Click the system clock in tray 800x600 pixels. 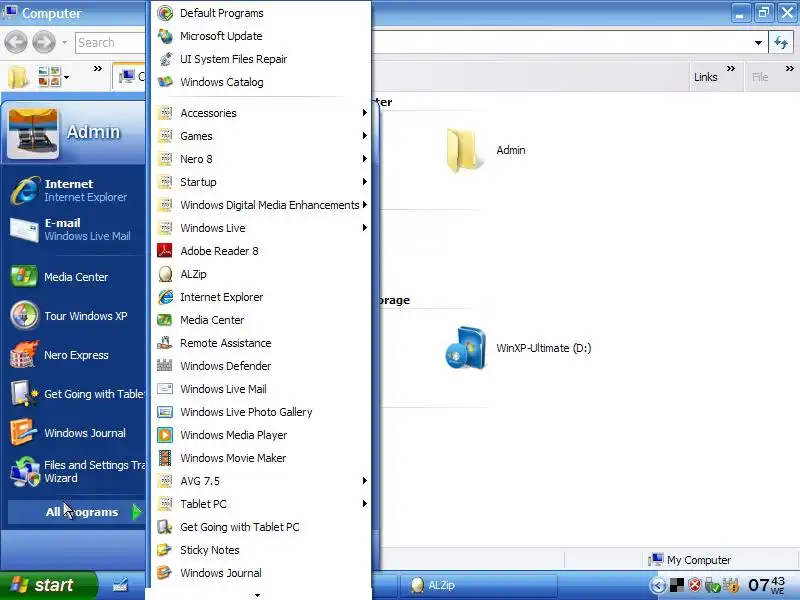(x=767, y=585)
